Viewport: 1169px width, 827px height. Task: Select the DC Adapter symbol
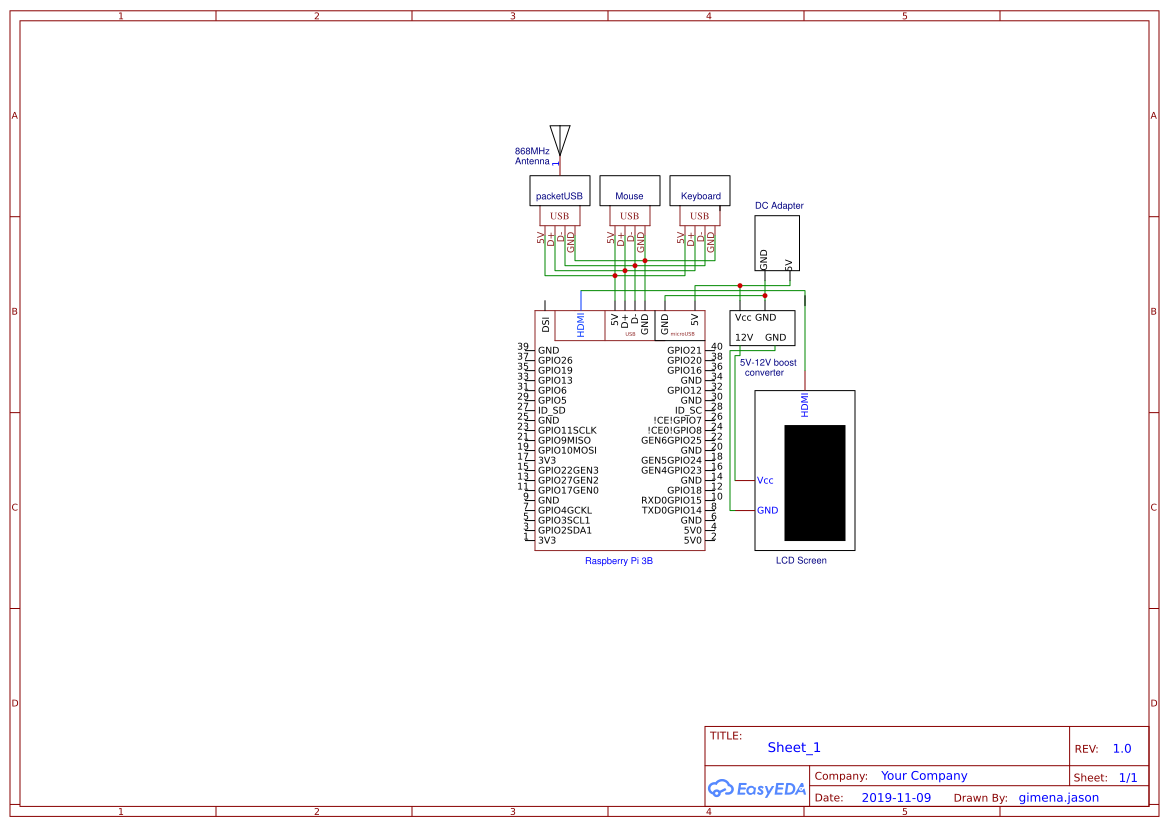tap(777, 240)
